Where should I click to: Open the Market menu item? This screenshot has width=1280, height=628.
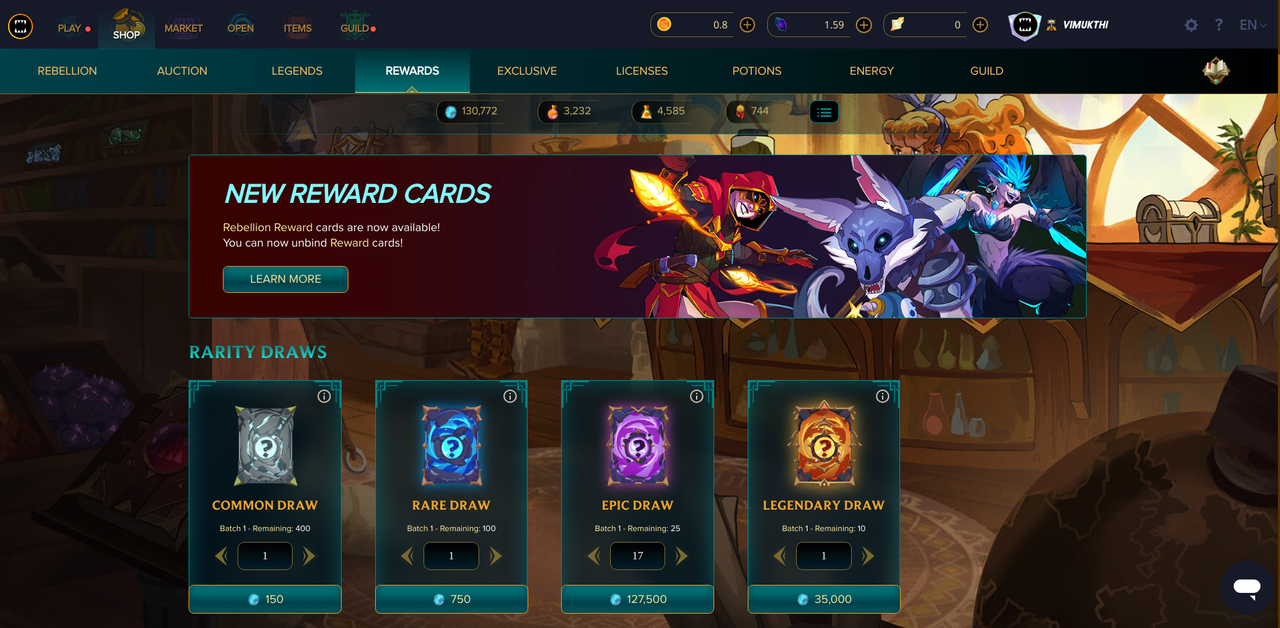[183, 28]
